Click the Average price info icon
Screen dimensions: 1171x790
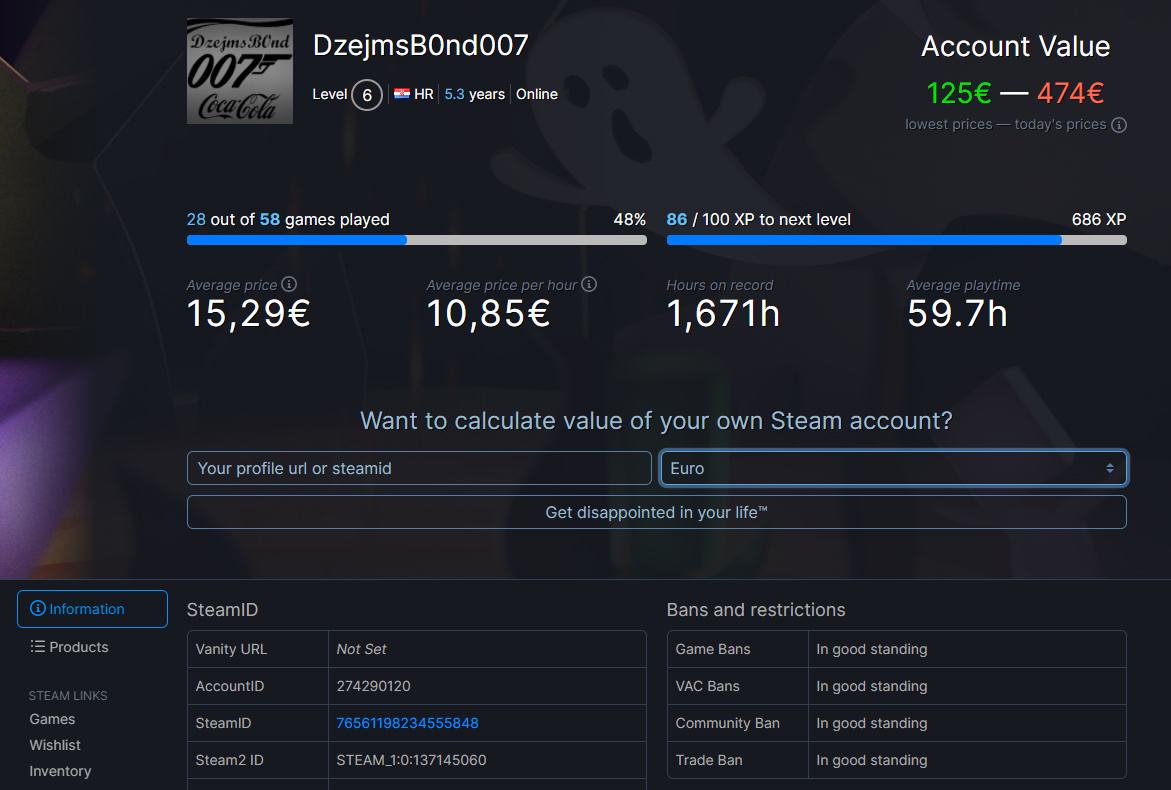[289, 284]
